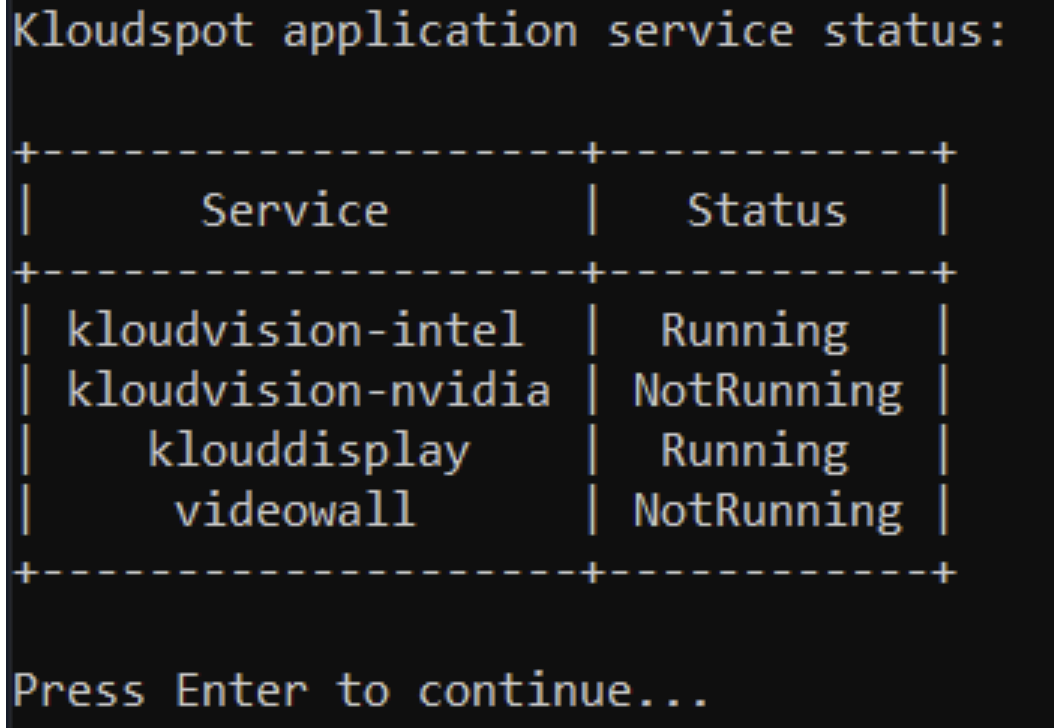Select the Service column header
Viewport: 1054px width, 728px height.
pyautogui.click(x=295, y=210)
